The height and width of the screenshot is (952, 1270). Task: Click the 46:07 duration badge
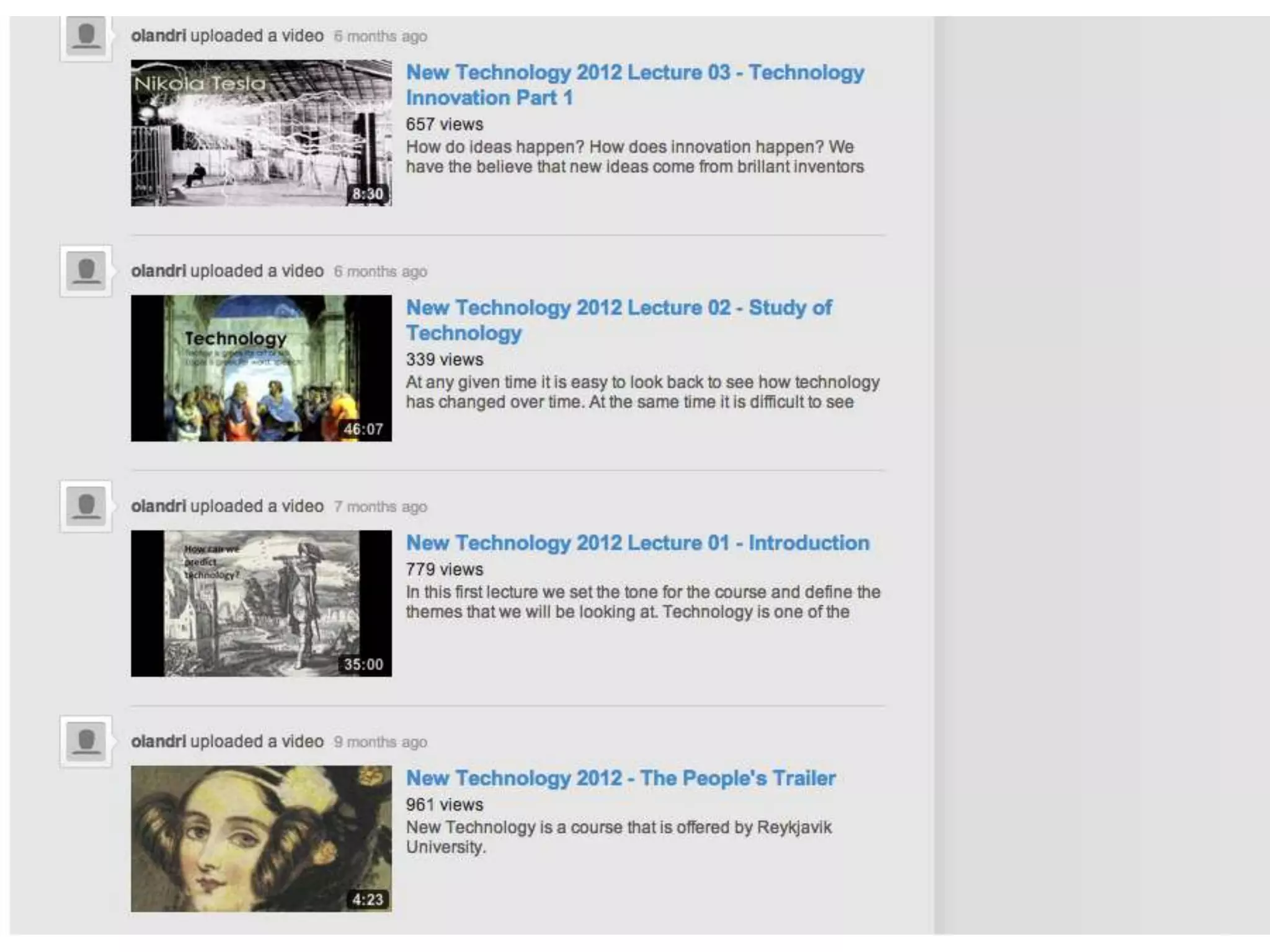(363, 429)
